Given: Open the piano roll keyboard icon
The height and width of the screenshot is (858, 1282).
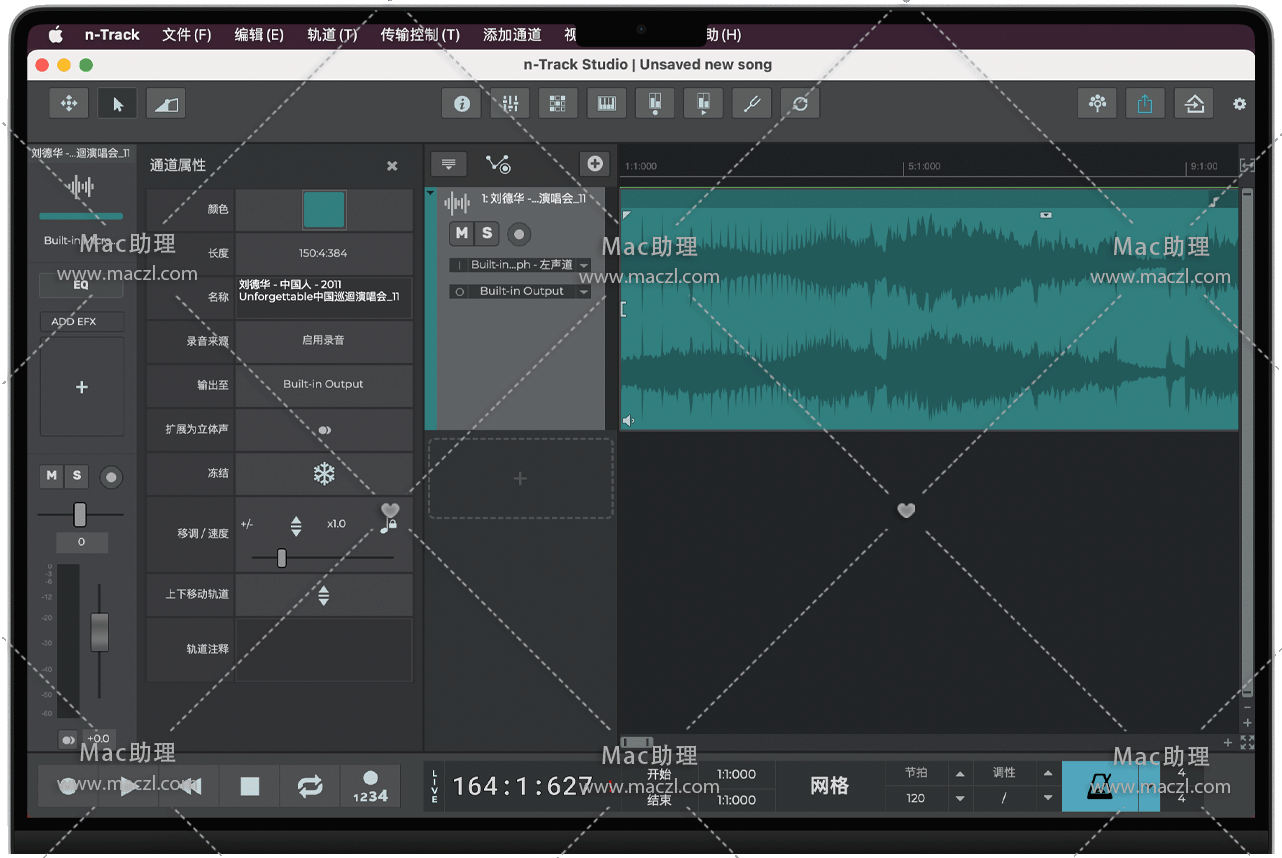Looking at the screenshot, I should 606,103.
